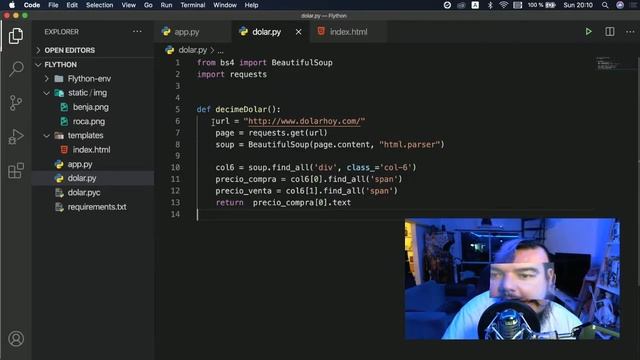This screenshot has width=640, height=360.
Task: Expand the Flython-env folder
Action: (x=47, y=78)
